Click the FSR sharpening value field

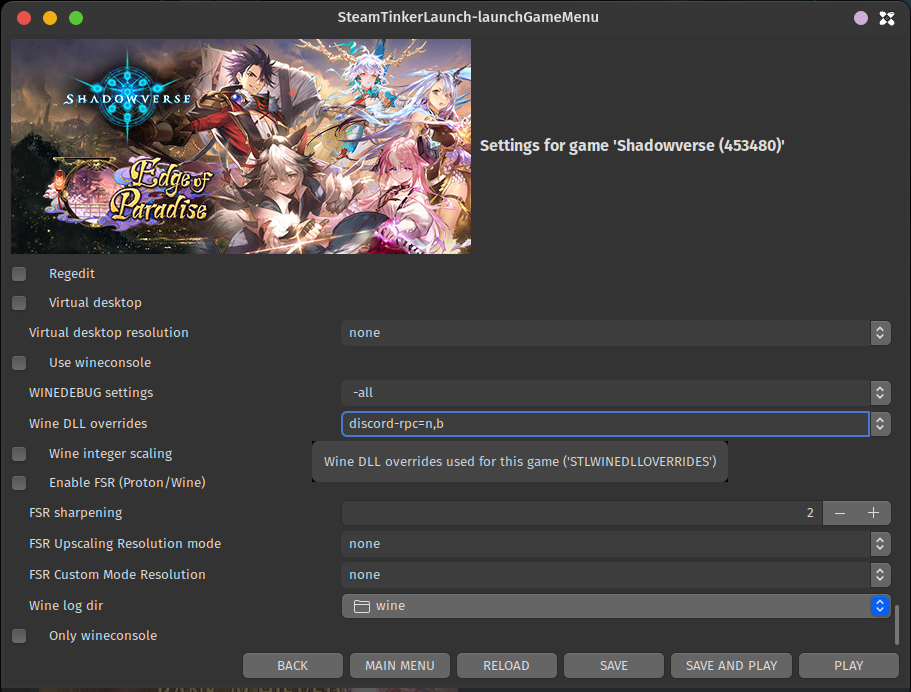coord(582,513)
